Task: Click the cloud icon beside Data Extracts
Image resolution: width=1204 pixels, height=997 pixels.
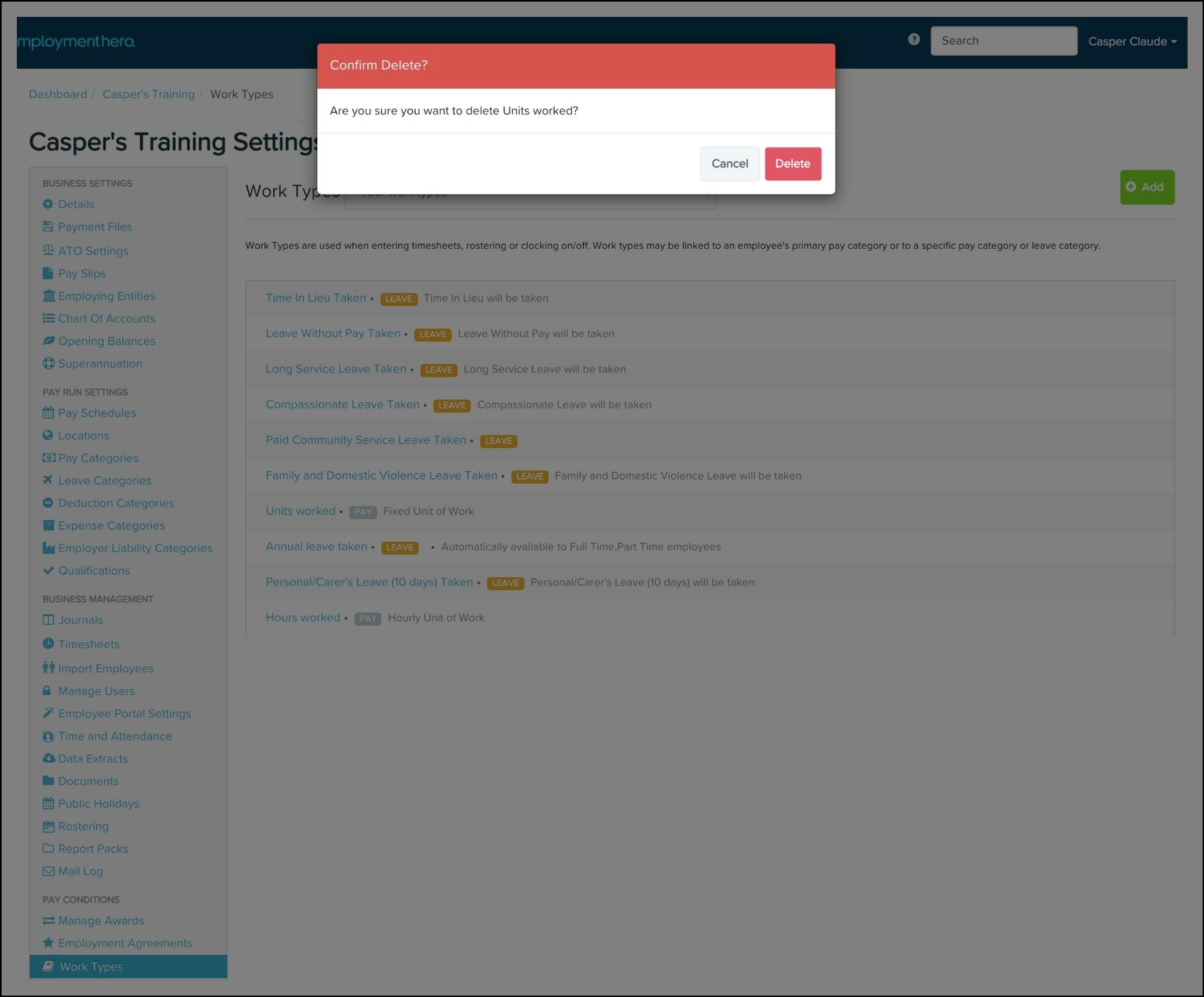Action: click(48, 758)
